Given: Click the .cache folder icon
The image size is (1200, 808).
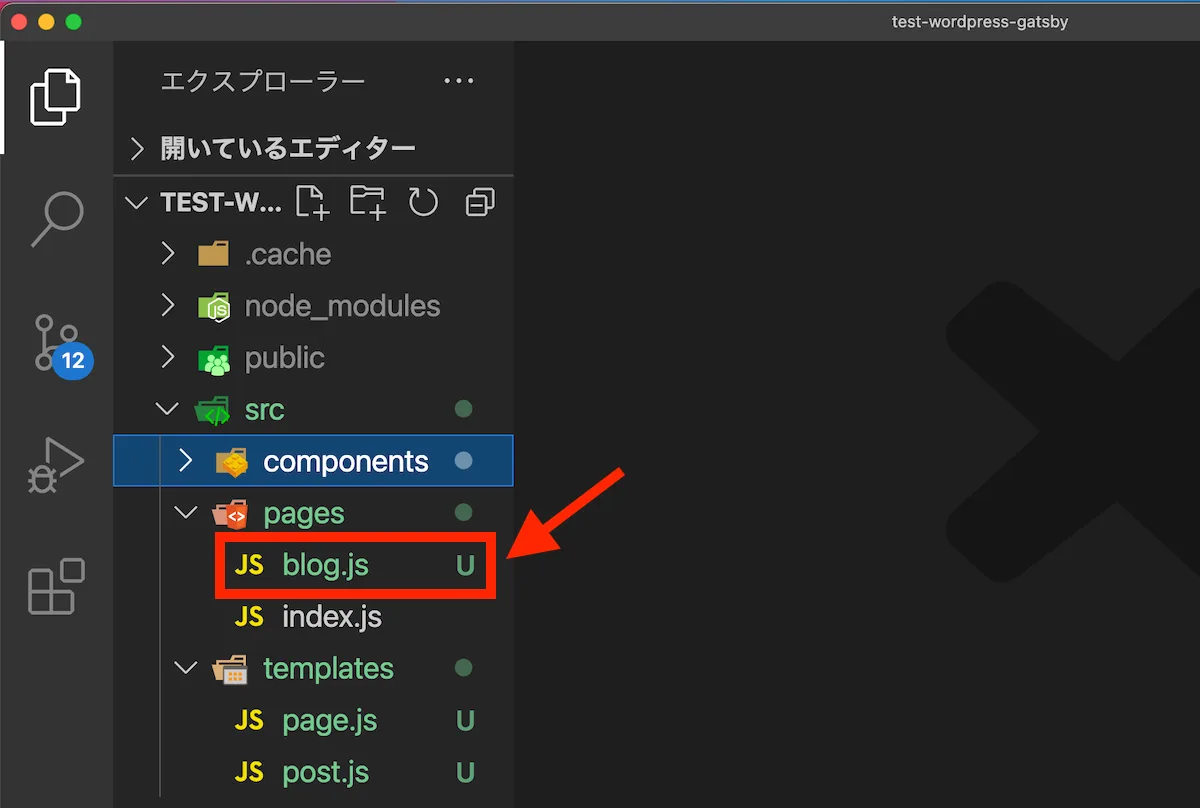Looking at the screenshot, I should click(x=214, y=254).
